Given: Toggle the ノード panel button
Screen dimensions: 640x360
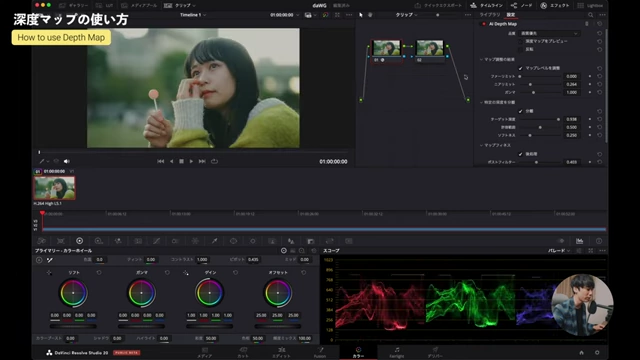Looking at the screenshot, I should click(x=521, y=5).
